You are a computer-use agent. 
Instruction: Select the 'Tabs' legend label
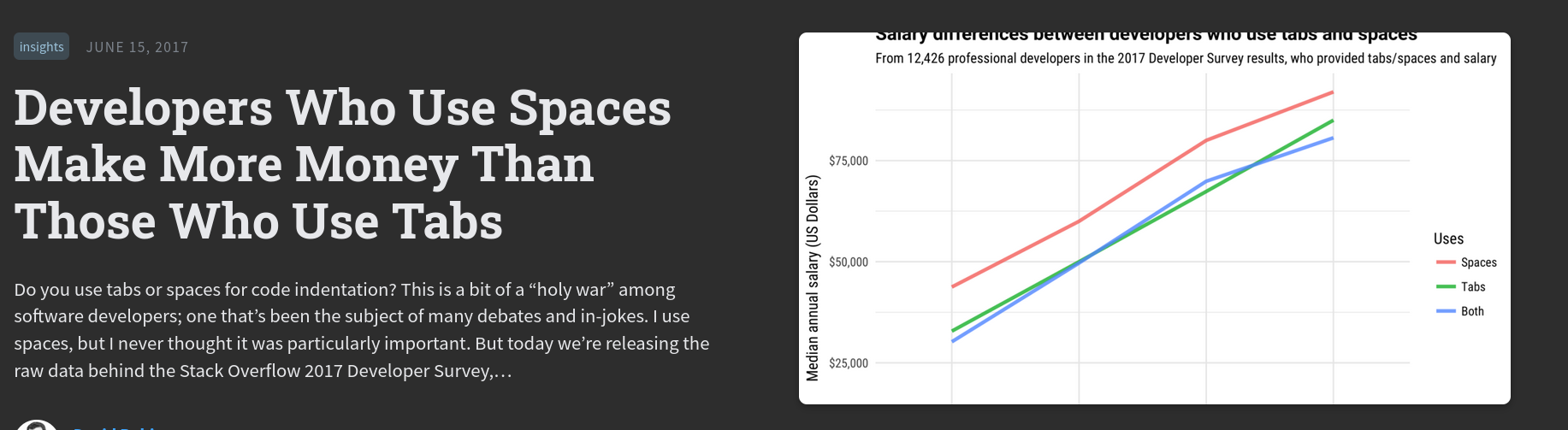[1473, 287]
